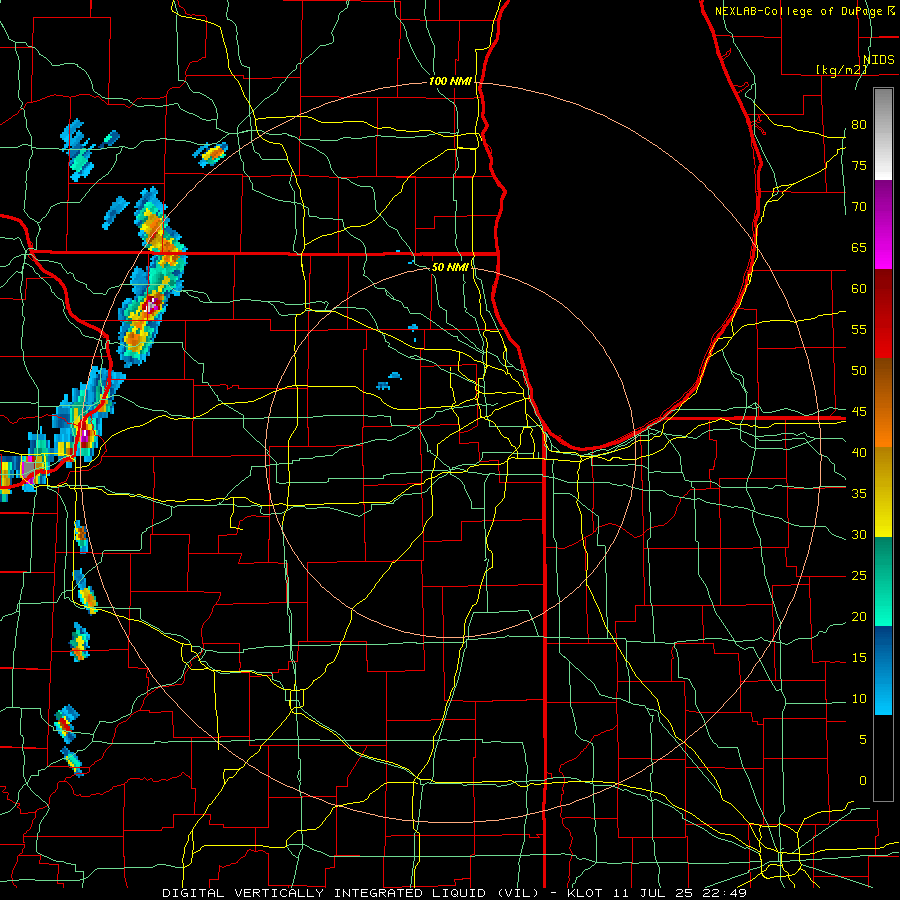
Task: Select the 70 value on the VIL scale
Action: point(859,207)
